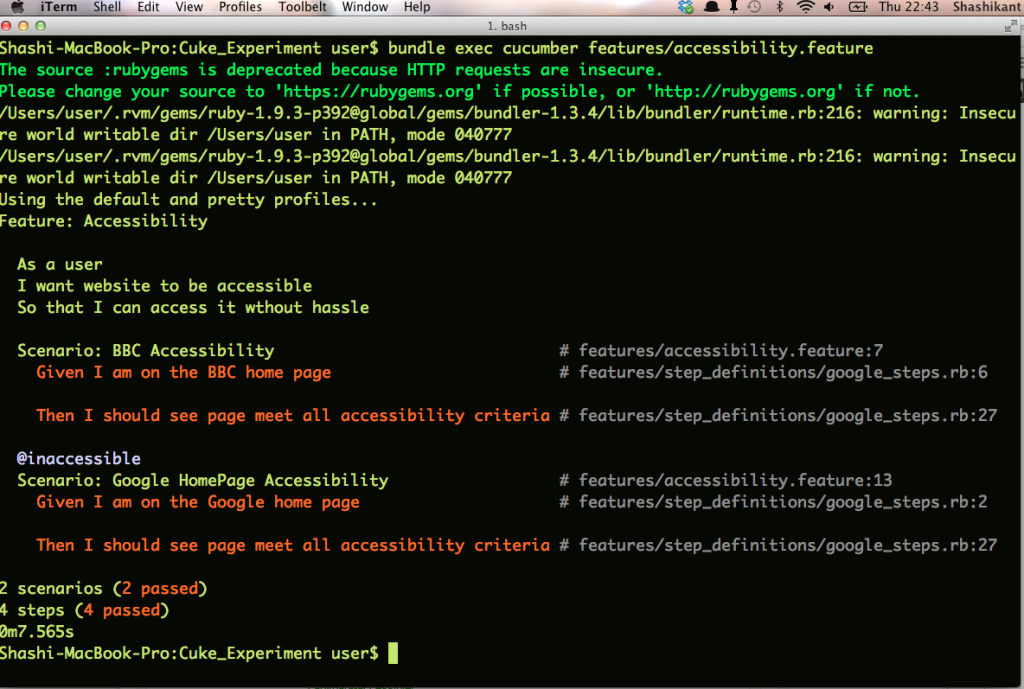Open the Time Machine status icon
The image size is (1024, 689).
coord(754,7)
